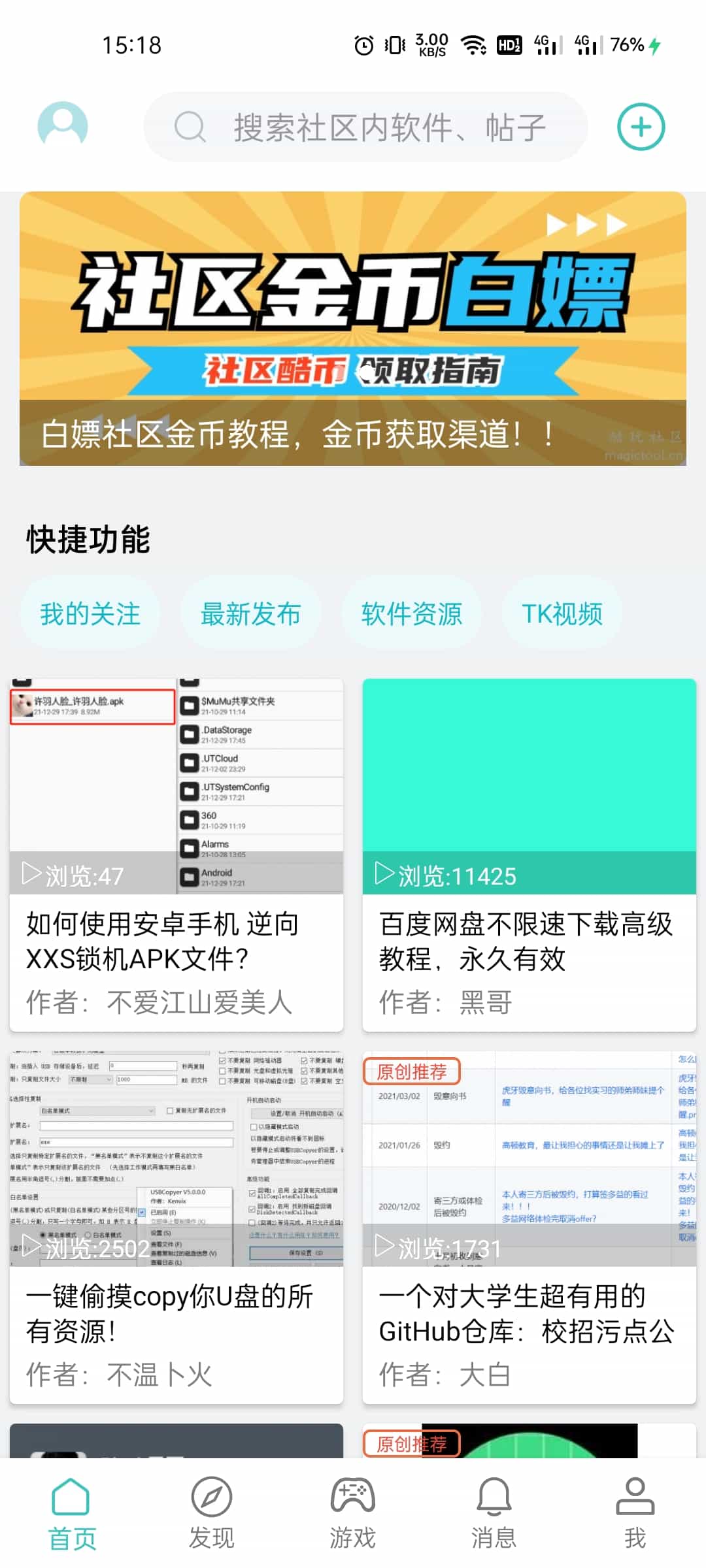This screenshot has width=706, height=1568.
Task: Open the user avatar profile icon
Action: click(63, 124)
